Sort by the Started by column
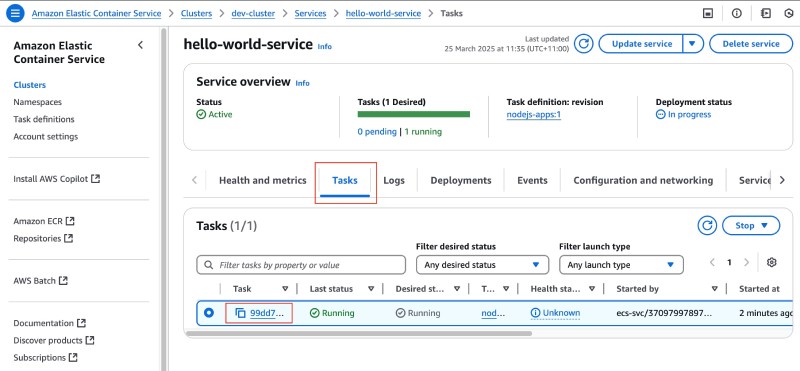The height and width of the screenshot is (371, 800). click(x=714, y=289)
